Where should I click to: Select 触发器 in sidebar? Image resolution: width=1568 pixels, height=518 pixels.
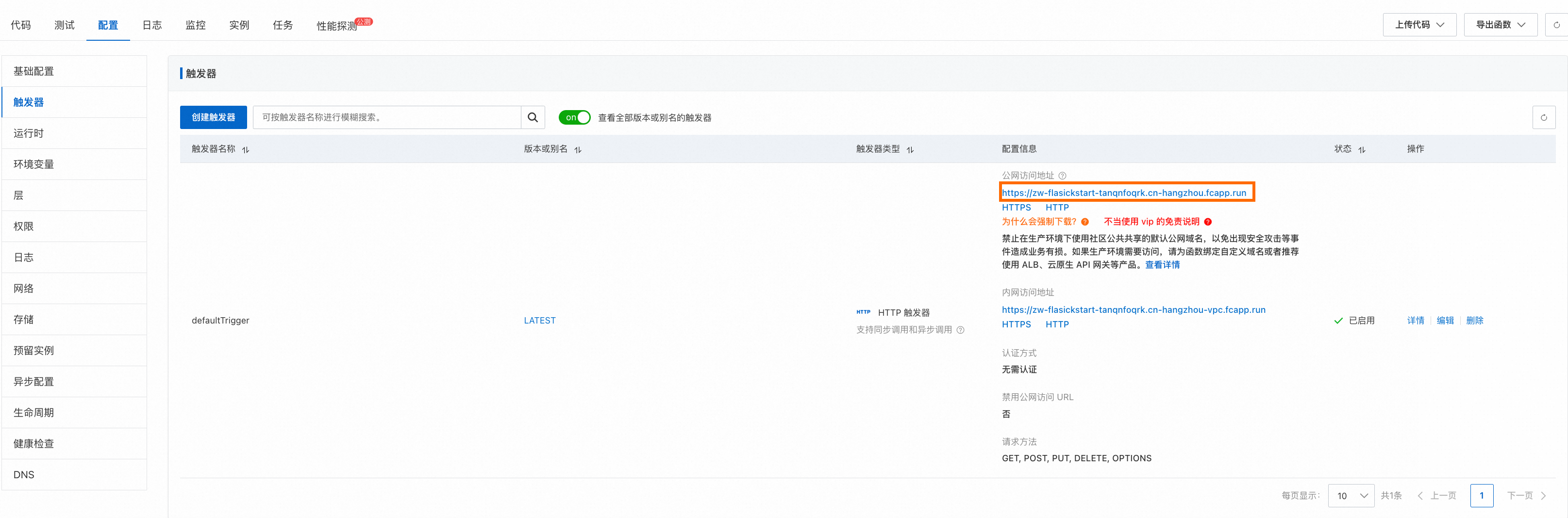click(x=74, y=102)
